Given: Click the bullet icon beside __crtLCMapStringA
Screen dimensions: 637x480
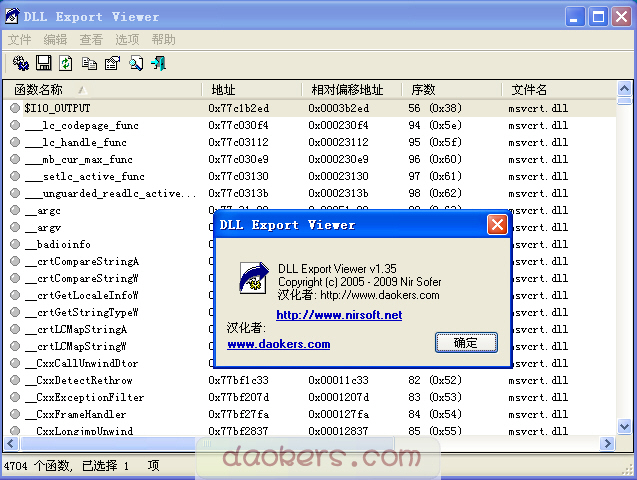Looking at the screenshot, I should pos(15,329).
